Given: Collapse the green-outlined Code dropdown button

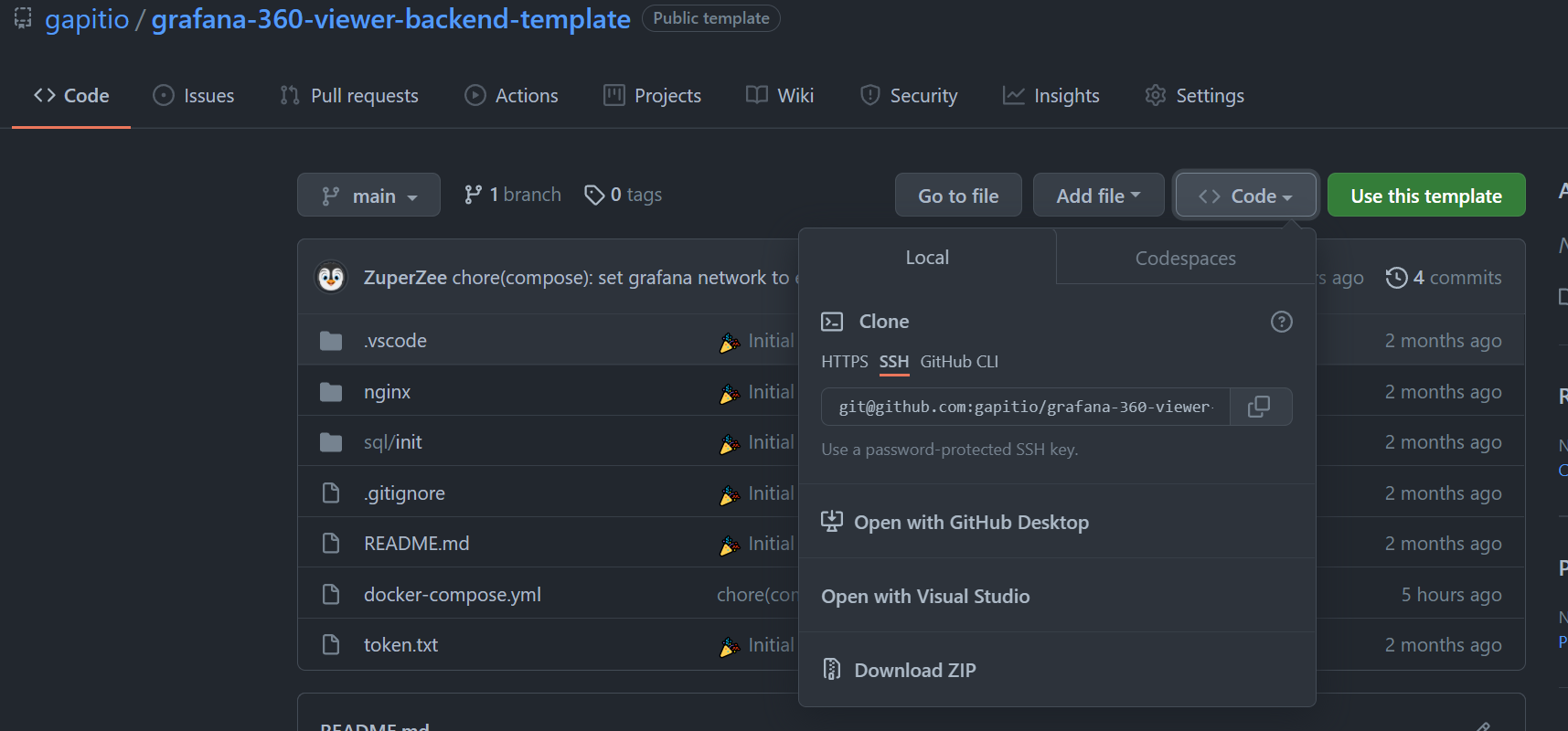Looking at the screenshot, I should point(1245,195).
